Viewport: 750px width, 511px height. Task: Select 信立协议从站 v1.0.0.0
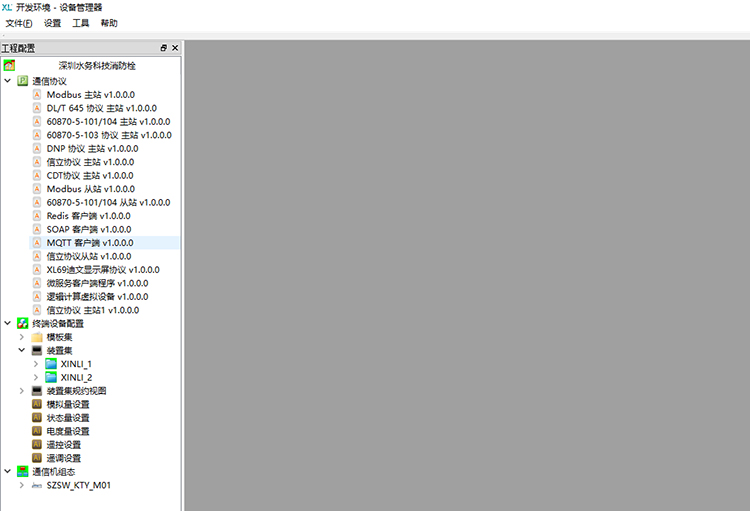(x=89, y=256)
